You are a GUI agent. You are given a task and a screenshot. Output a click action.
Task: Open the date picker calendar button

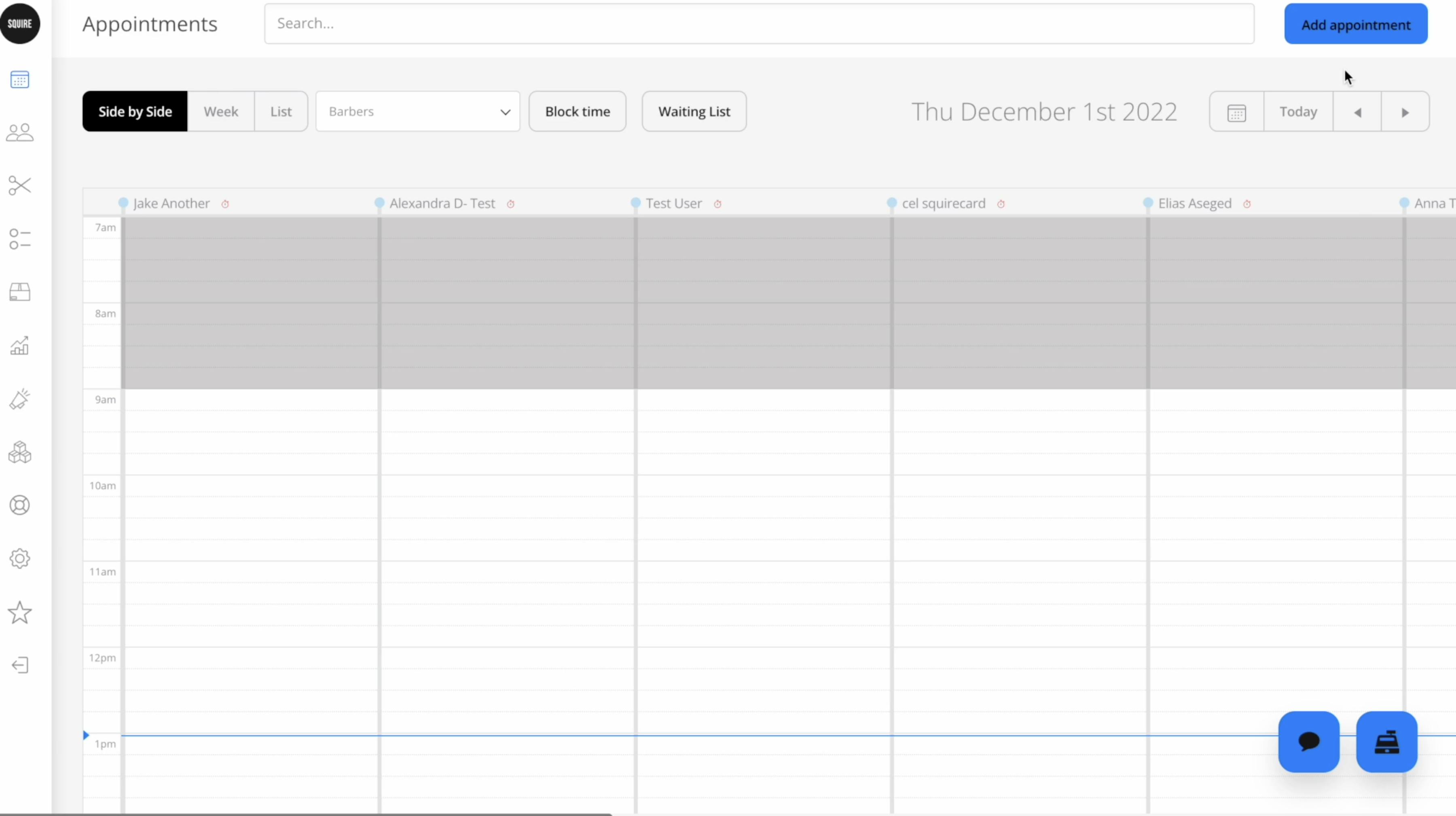pos(1236,112)
